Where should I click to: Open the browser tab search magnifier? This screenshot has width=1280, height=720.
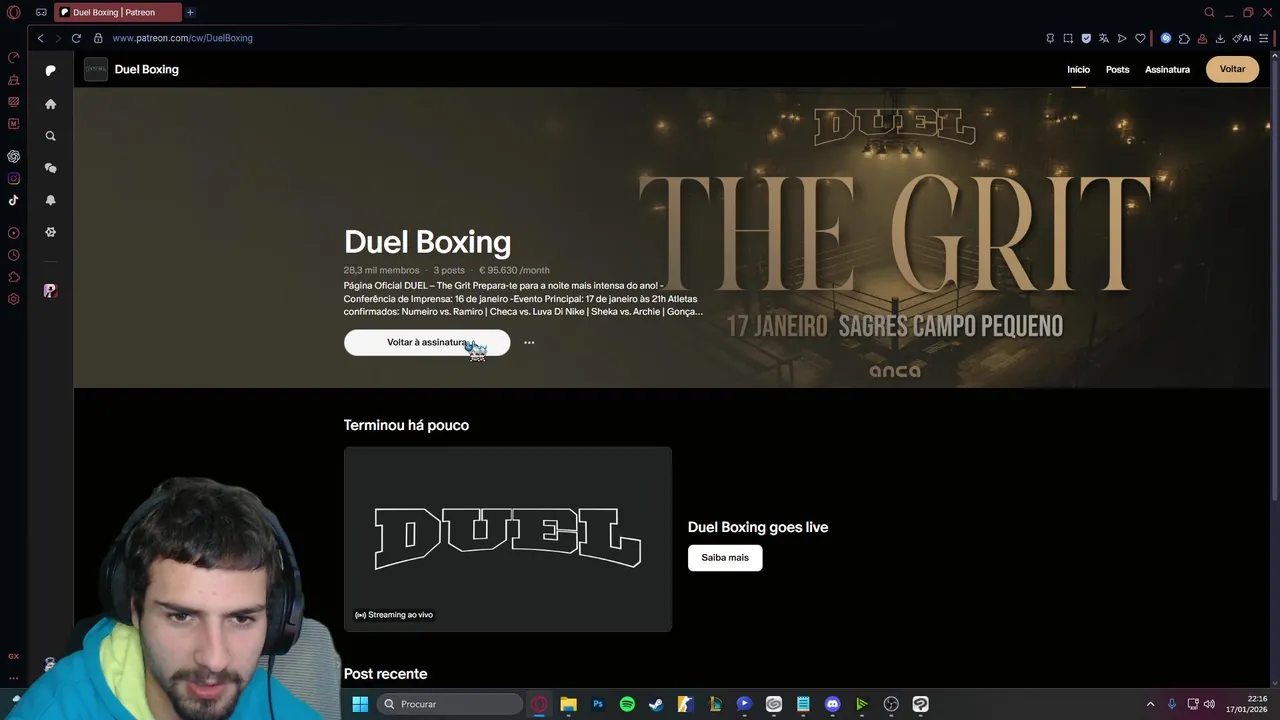[1209, 12]
